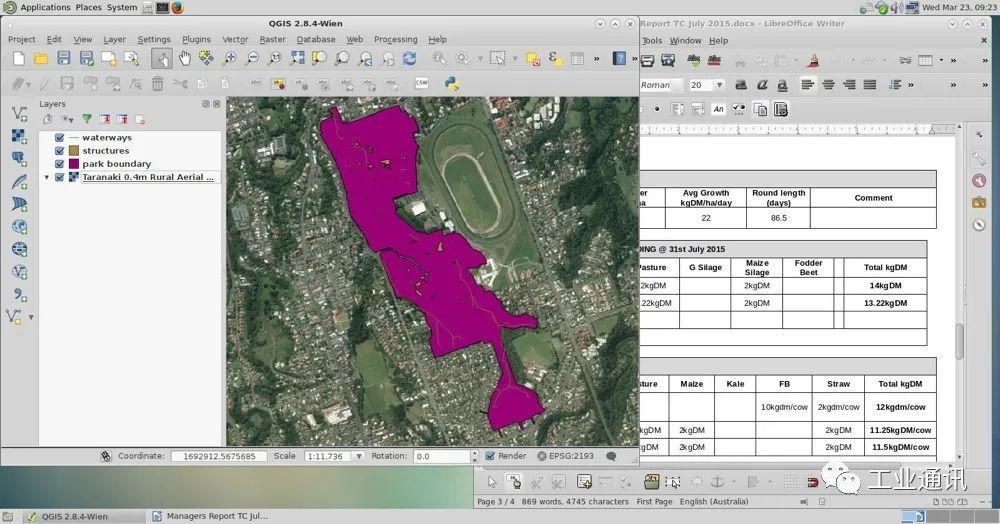Click the layer filter funnel icon
Image resolution: width=1000 pixels, height=524 pixels.
click(x=87, y=119)
